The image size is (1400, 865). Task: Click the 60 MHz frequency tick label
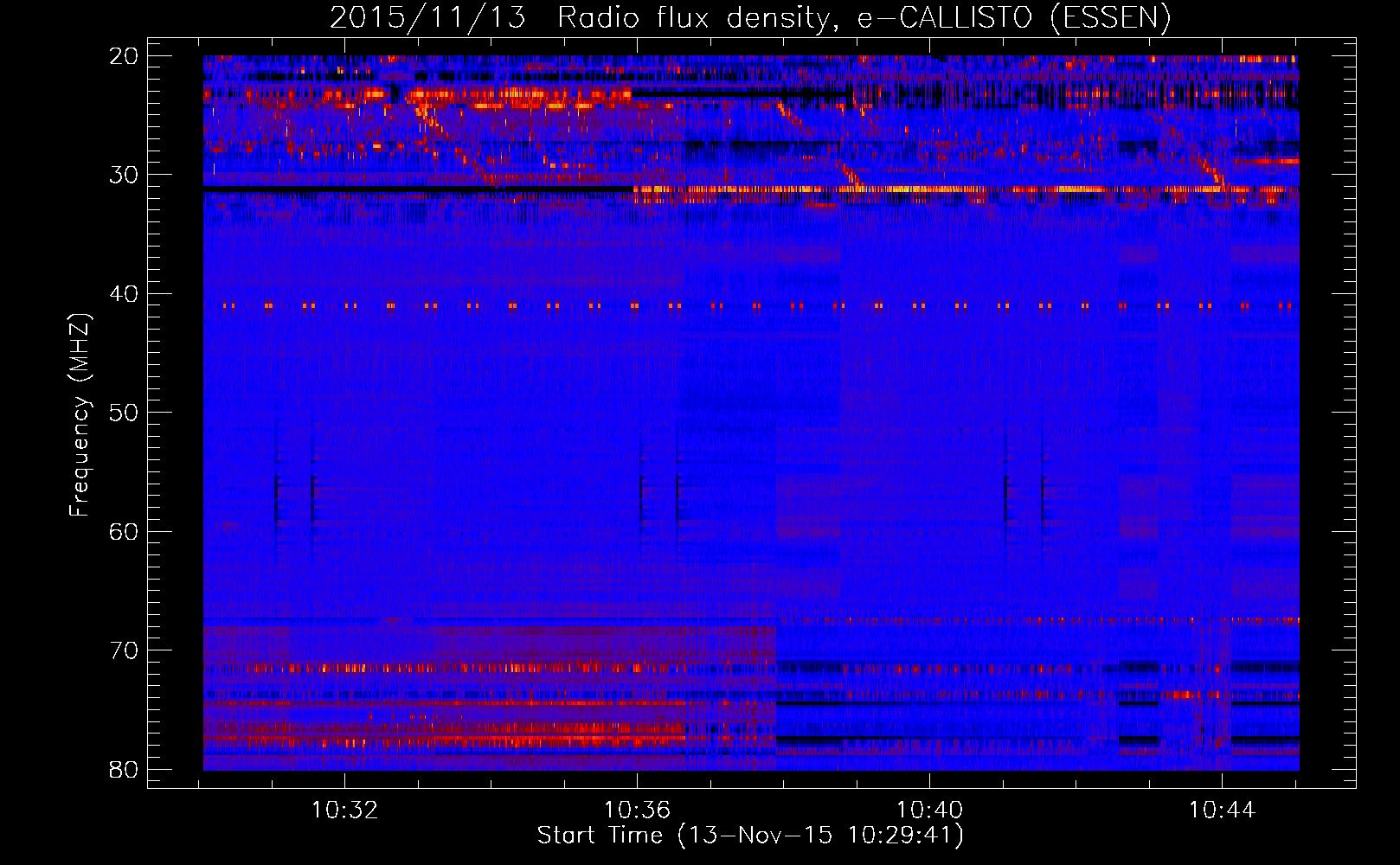(x=124, y=531)
